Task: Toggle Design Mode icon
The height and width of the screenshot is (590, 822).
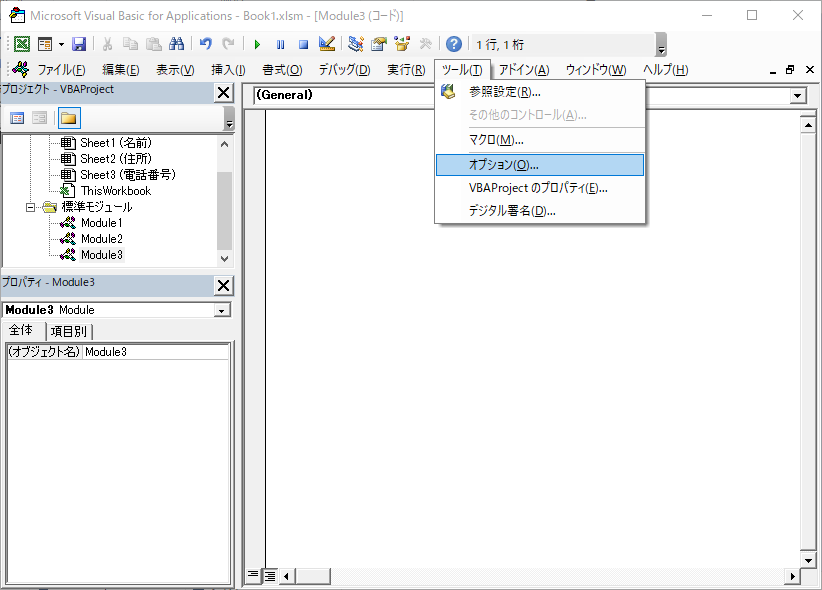Action: click(327, 44)
